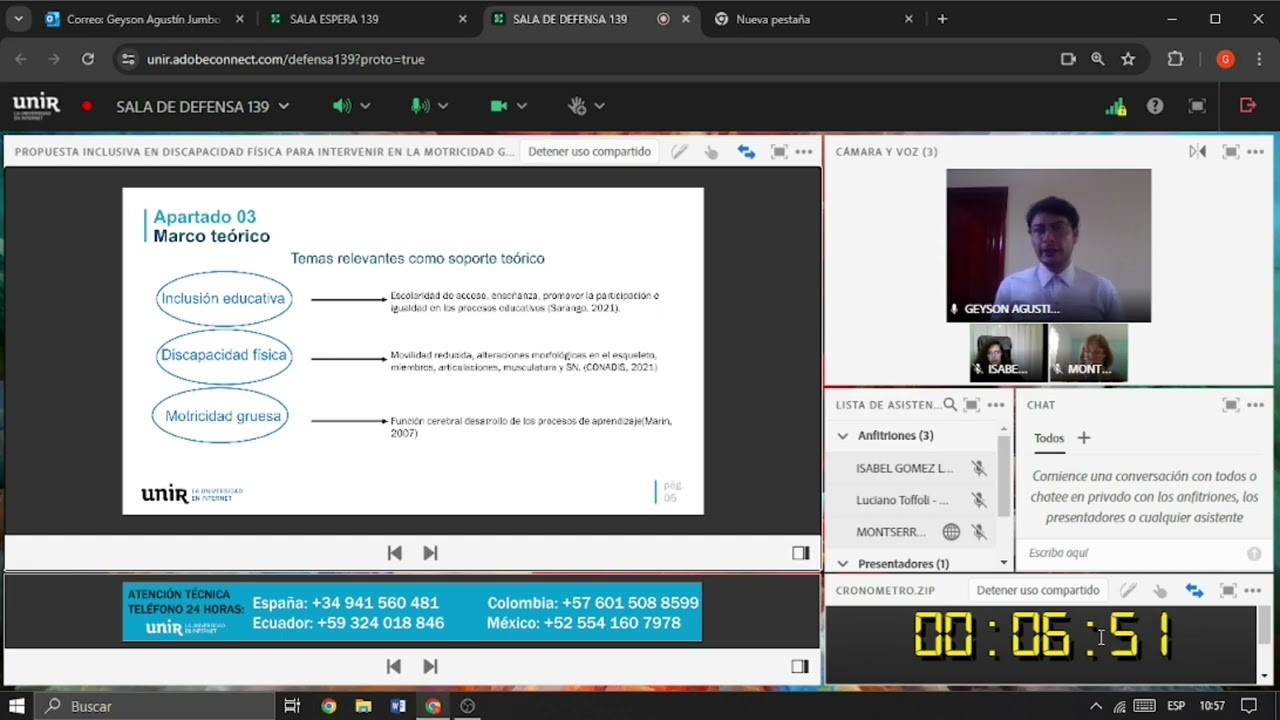Open SALA DE DEFENSA 139 room menu
The width and height of the screenshot is (1280, 720).
coord(203,106)
